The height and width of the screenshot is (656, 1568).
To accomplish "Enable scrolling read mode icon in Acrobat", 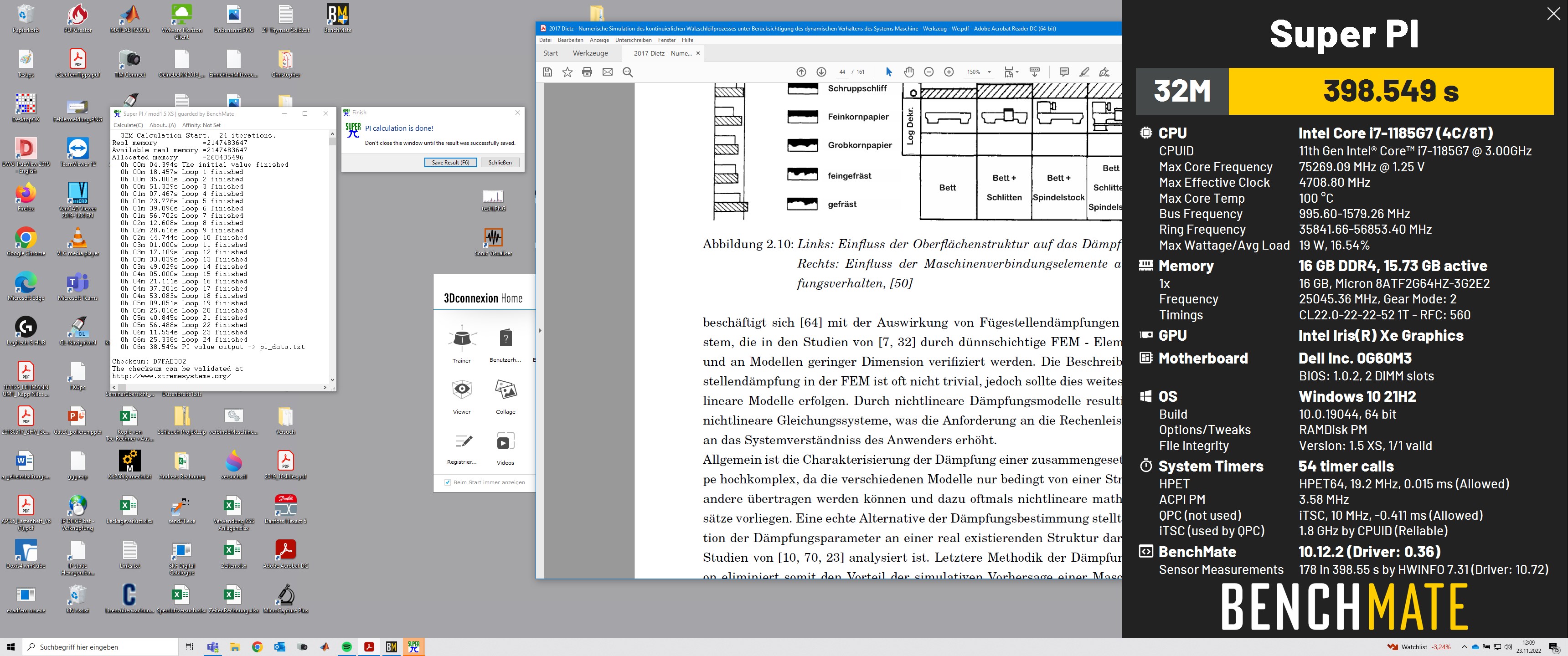I will [x=1034, y=72].
